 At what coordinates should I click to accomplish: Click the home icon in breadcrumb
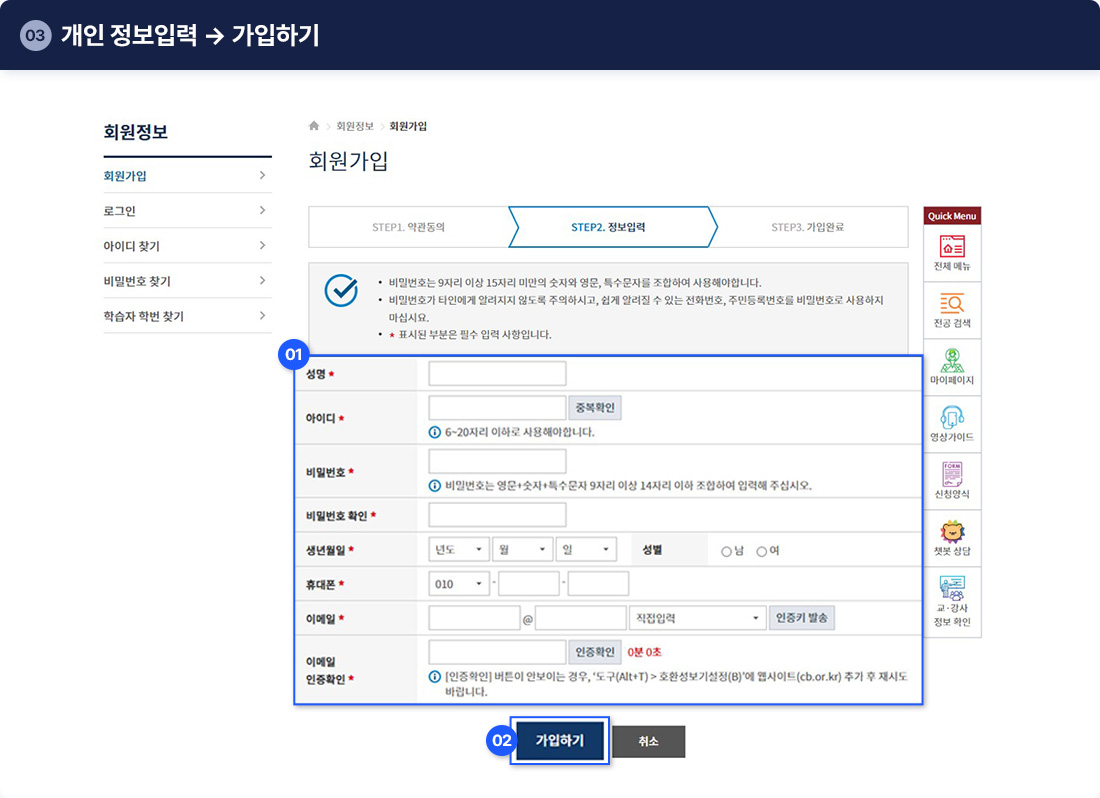click(x=314, y=126)
